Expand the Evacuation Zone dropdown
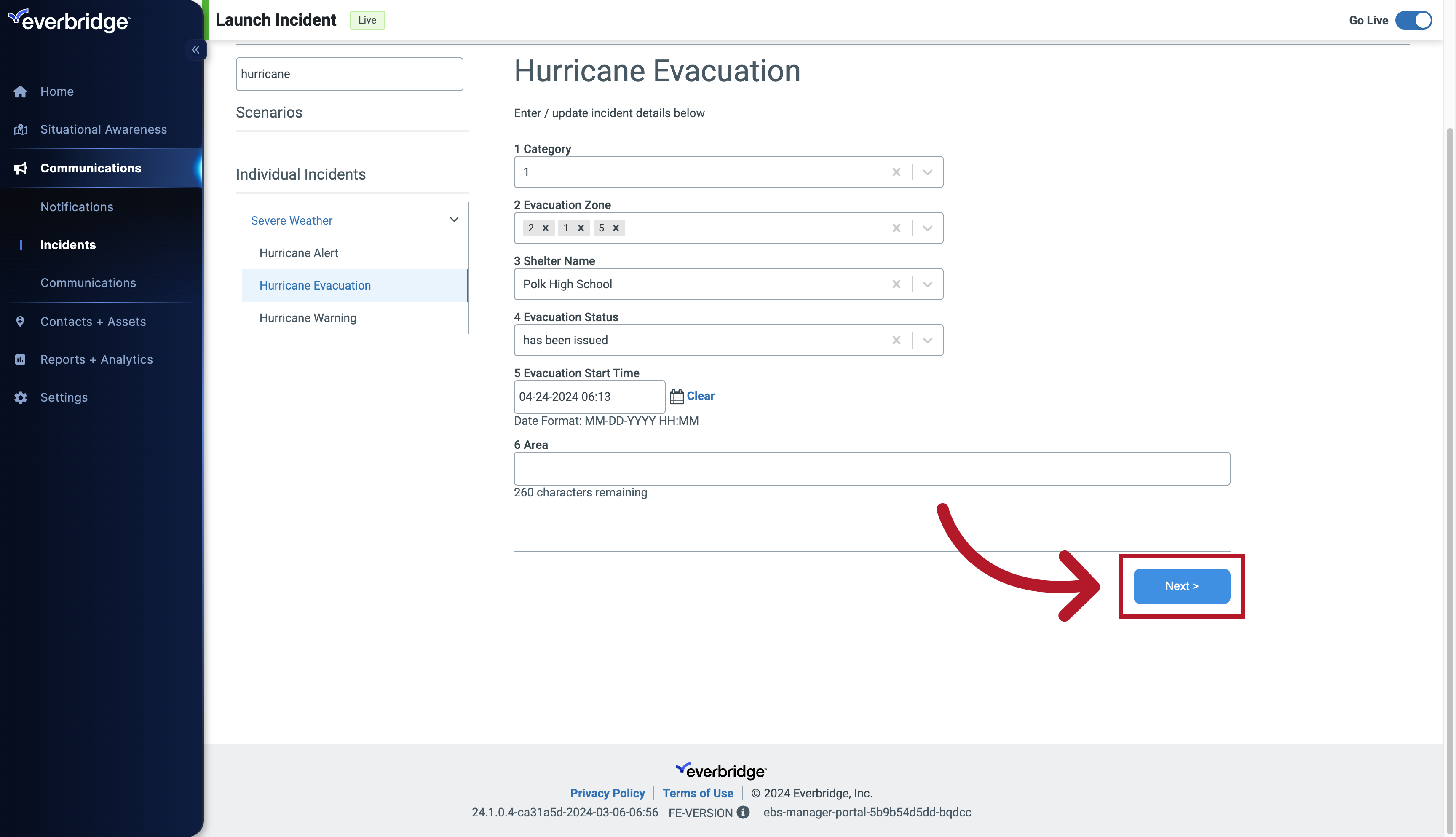The image size is (1456, 837). (926, 227)
